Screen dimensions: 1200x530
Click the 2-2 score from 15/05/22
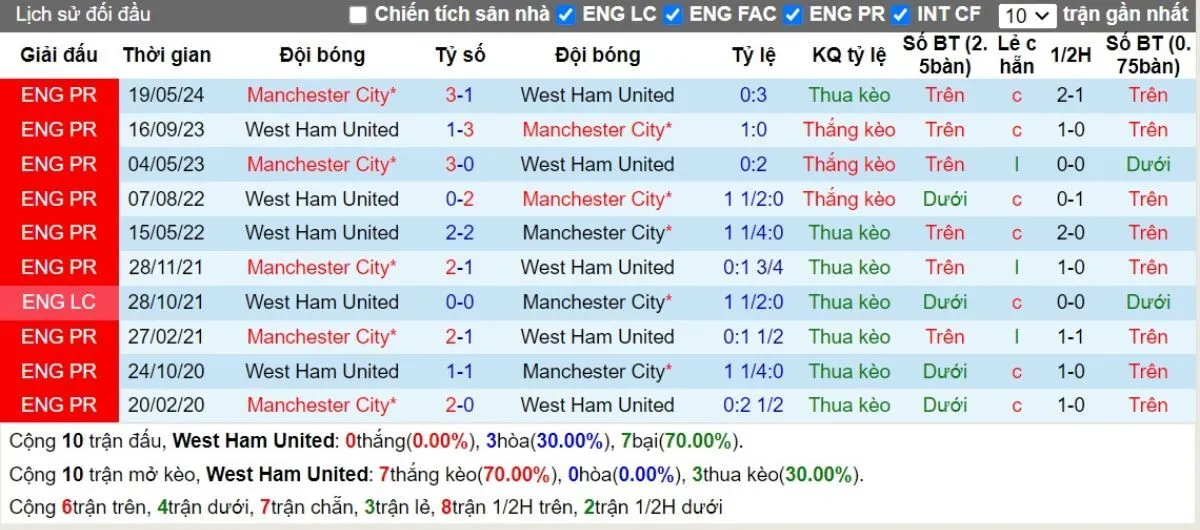coord(460,233)
